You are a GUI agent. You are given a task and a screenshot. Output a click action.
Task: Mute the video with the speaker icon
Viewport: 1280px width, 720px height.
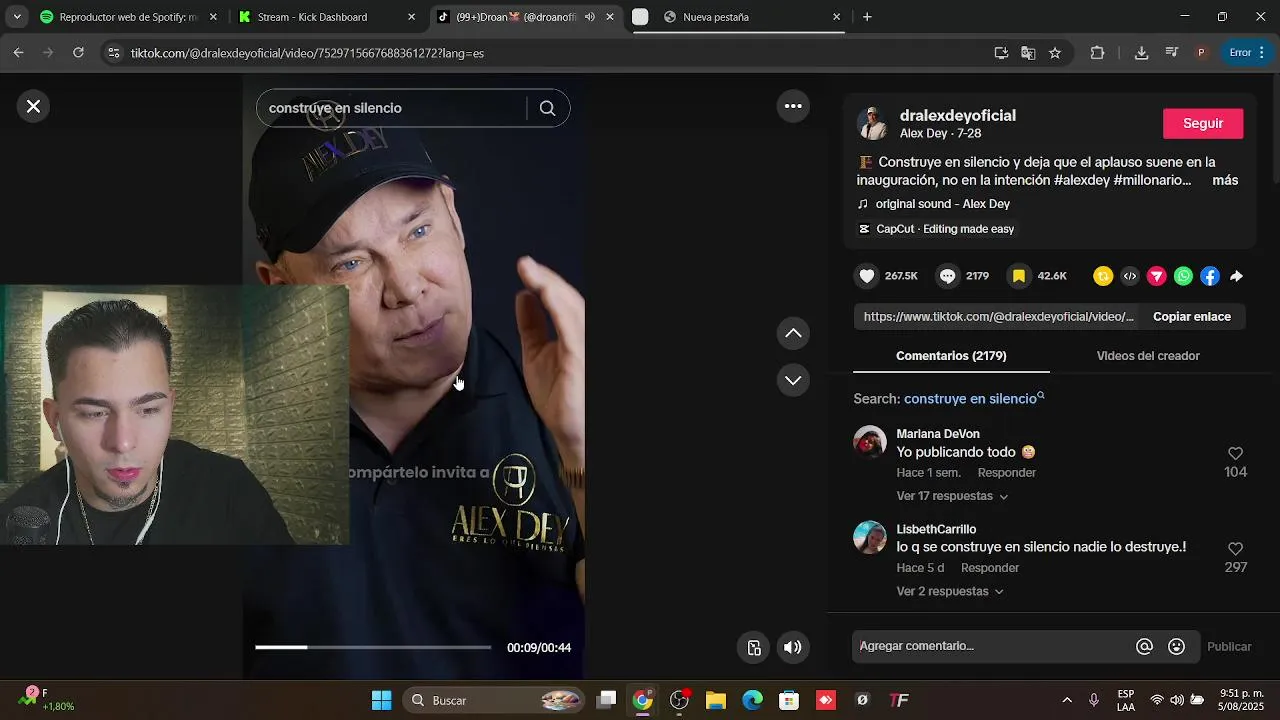click(x=793, y=647)
